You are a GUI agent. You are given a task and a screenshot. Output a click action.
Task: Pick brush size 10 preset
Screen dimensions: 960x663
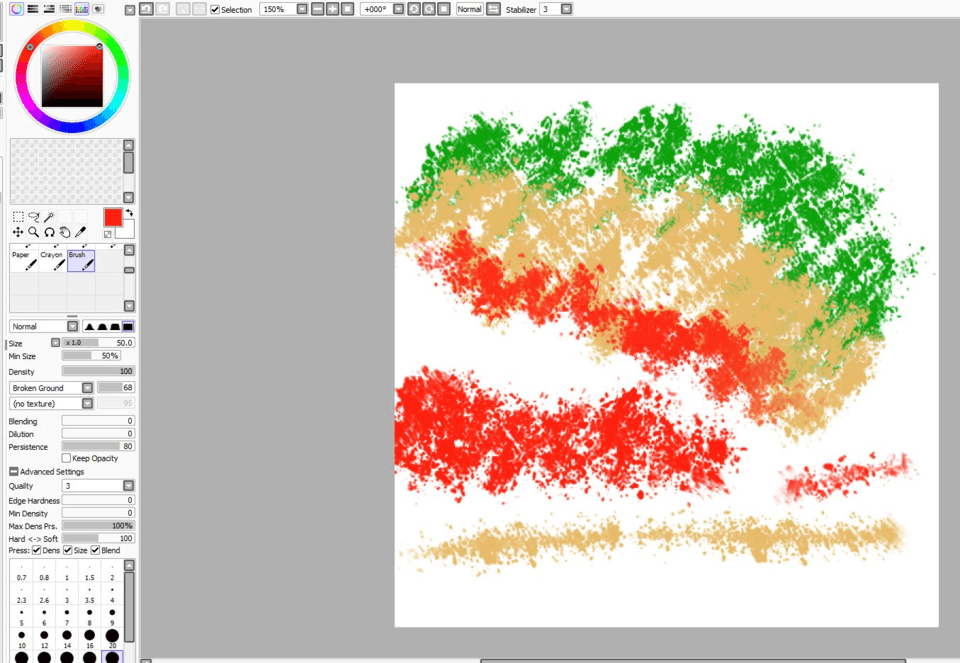[21, 639]
